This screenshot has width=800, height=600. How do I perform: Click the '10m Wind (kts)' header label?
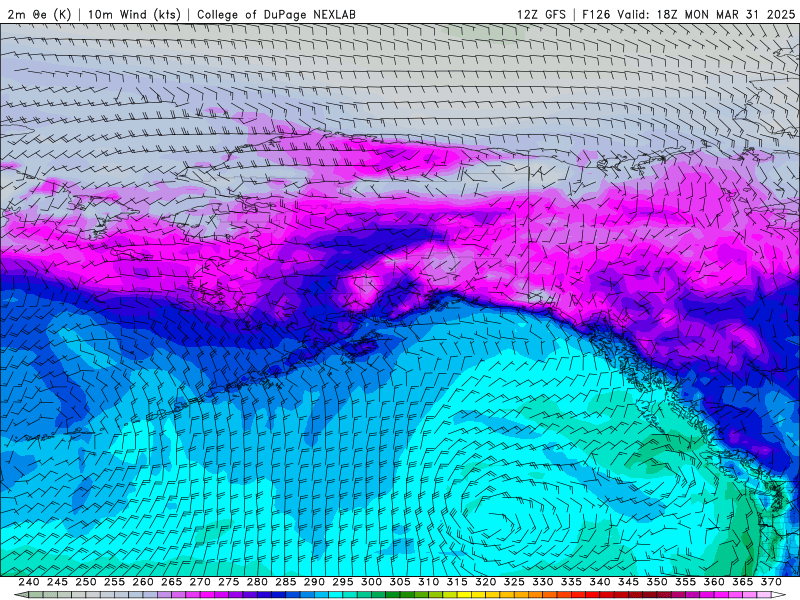134,14
